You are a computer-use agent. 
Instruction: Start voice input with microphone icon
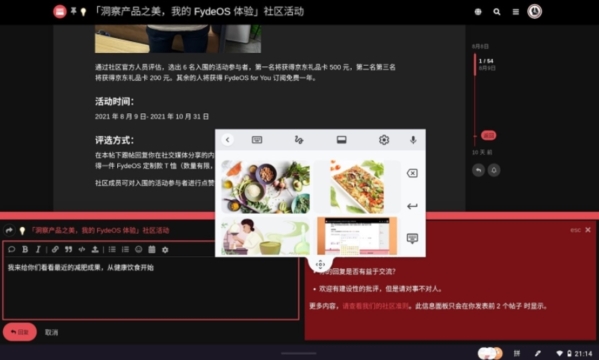coord(413,140)
